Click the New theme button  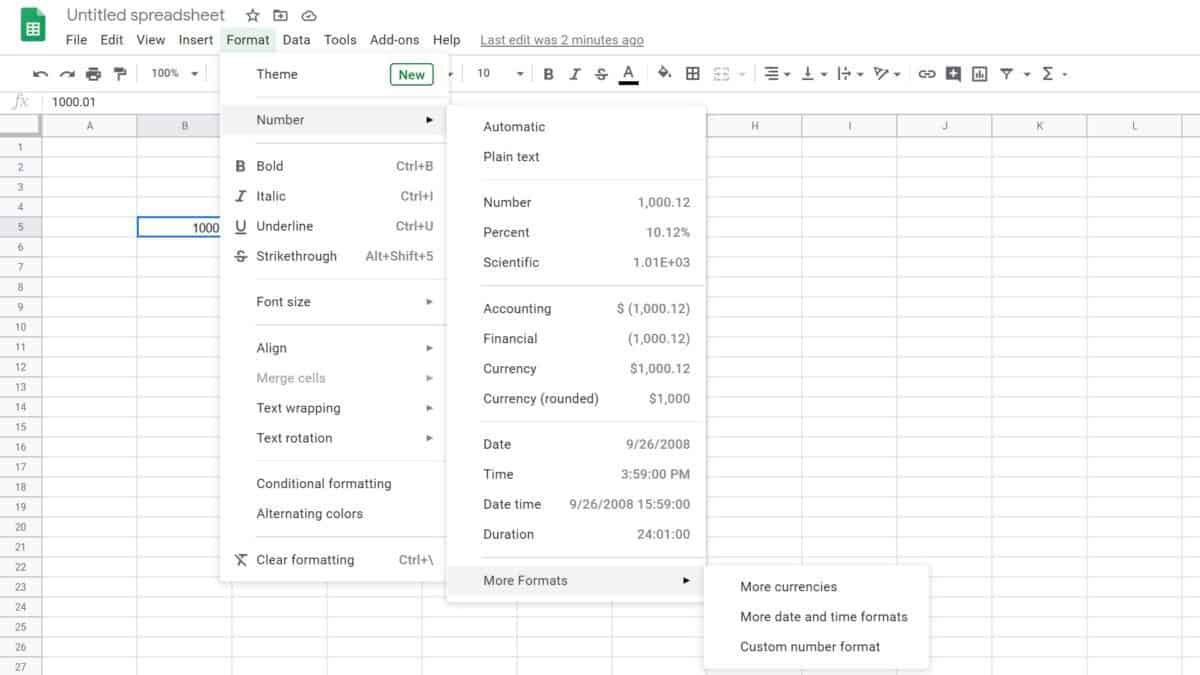tap(411, 75)
